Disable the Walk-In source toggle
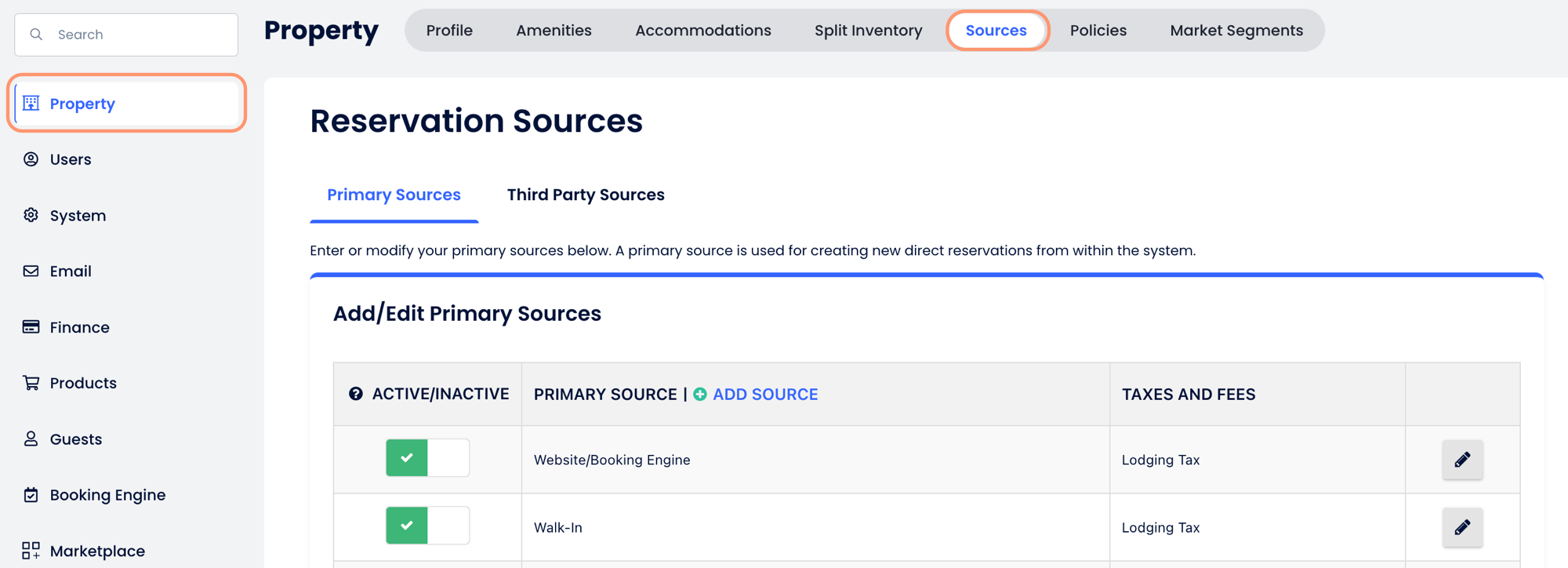Image resolution: width=1568 pixels, height=568 pixels. point(427,526)
